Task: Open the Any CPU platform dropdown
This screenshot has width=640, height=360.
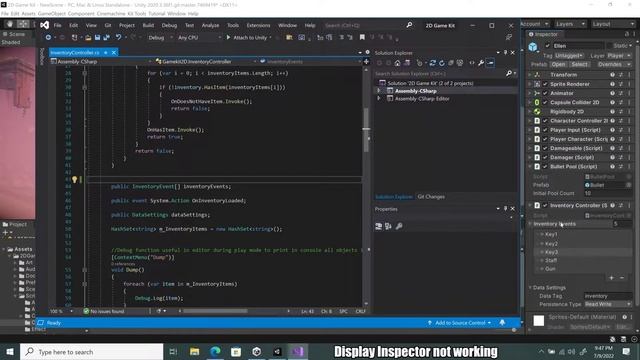Action: point(199,37)
